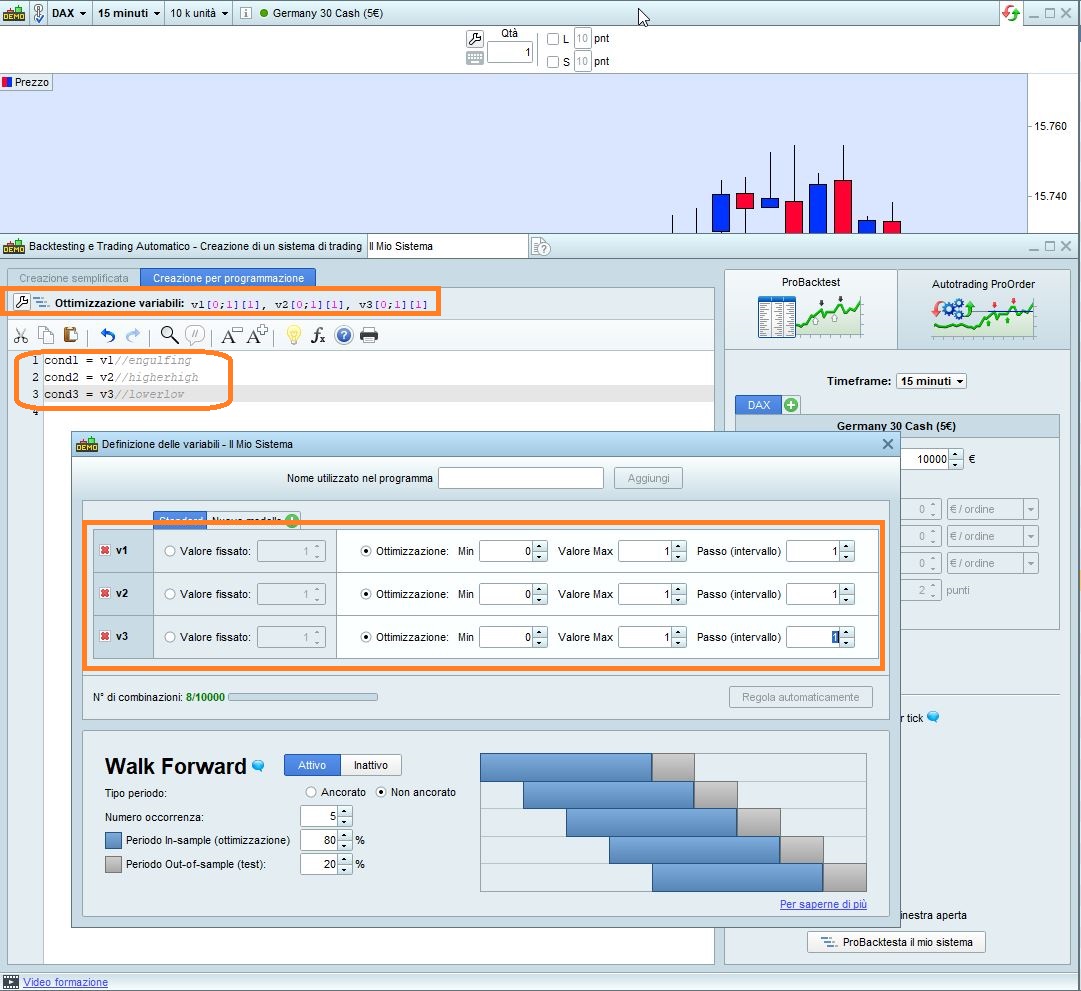Click the redo arrow icon
The image size is (1081, 991).
pyautogui.click(x=133, y=335)
